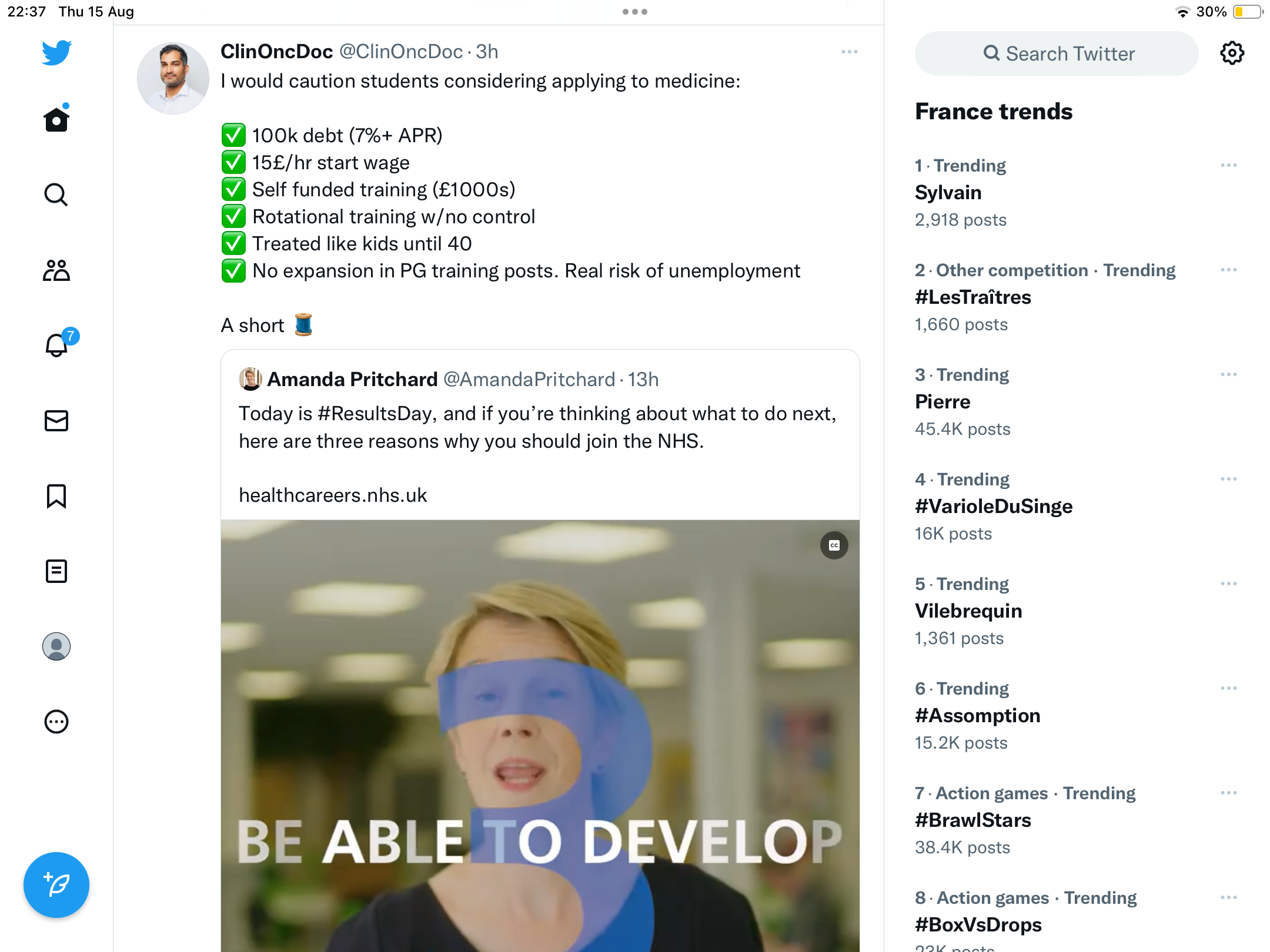Open Amanda Pritchard's small avatar

coord(250,379)
